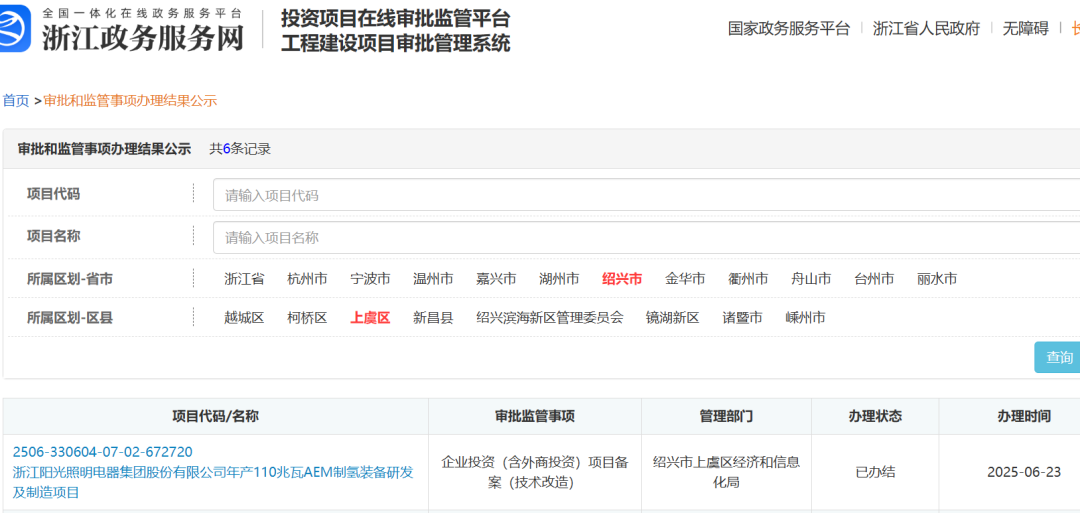The height and width of the screenshot is (513, 1080).
Task: Select 宁波市 in city filter
Action: coord(370,279)
